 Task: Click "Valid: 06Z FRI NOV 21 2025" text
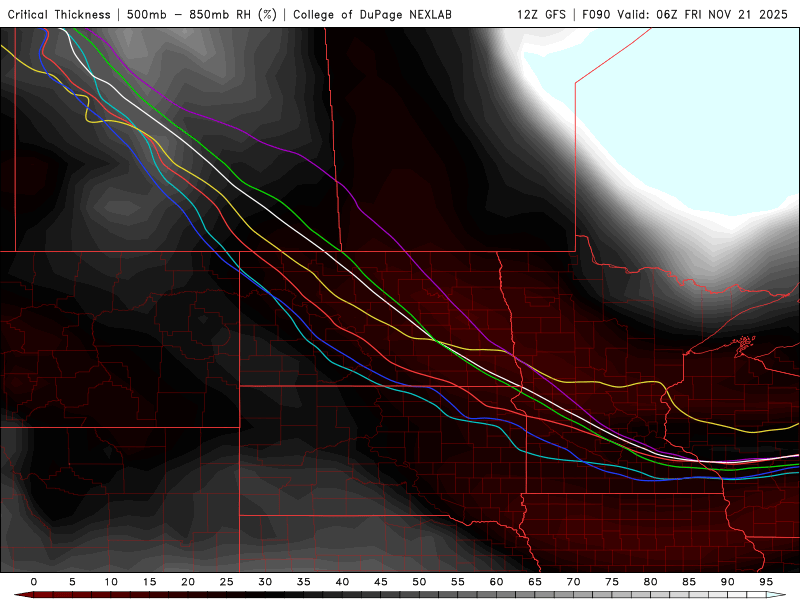[x=703, y=15]
